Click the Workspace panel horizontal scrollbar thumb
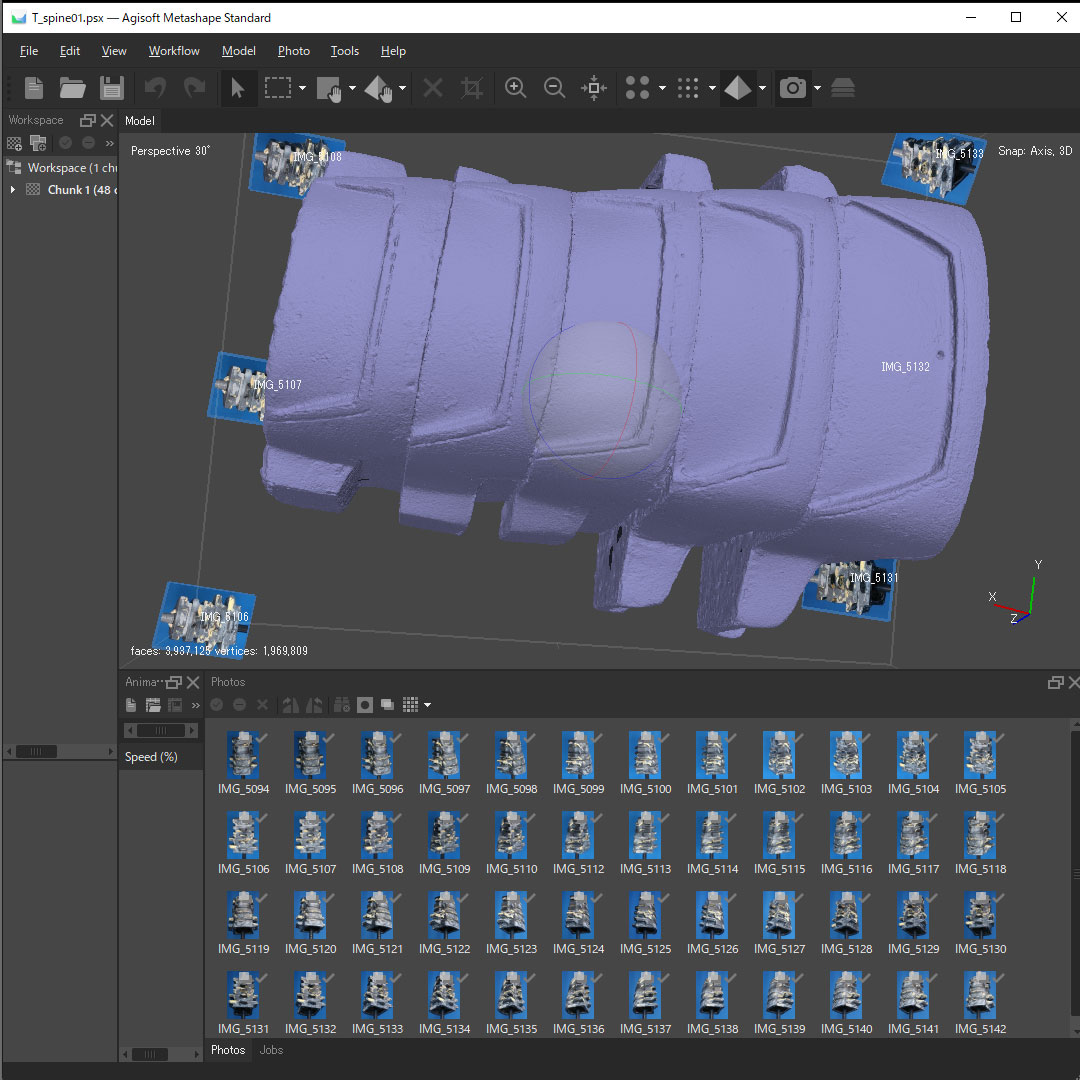 tap(36, 751)
